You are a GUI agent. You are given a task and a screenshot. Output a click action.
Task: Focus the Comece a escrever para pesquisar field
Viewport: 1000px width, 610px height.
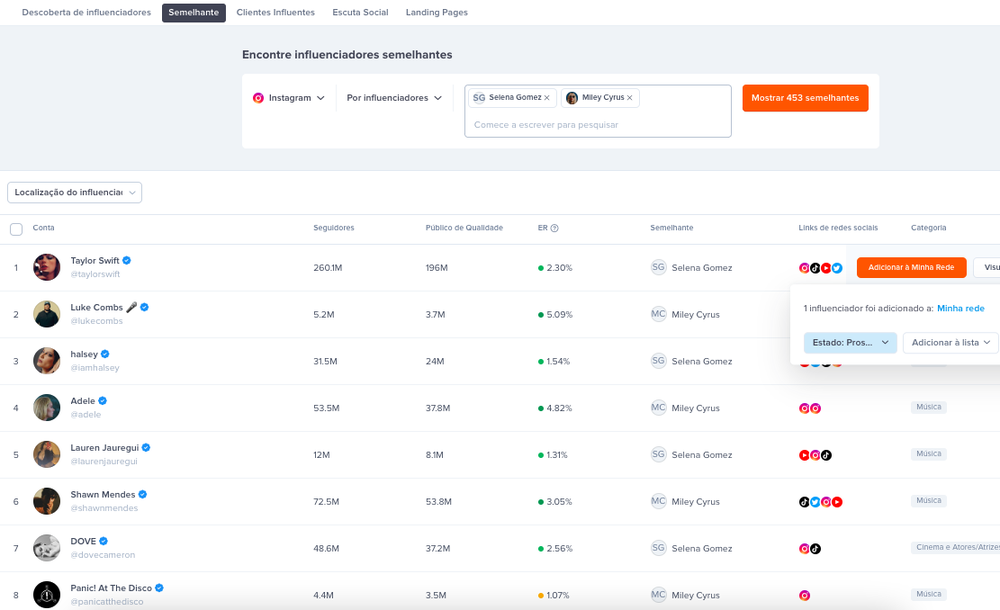point(598,125)
